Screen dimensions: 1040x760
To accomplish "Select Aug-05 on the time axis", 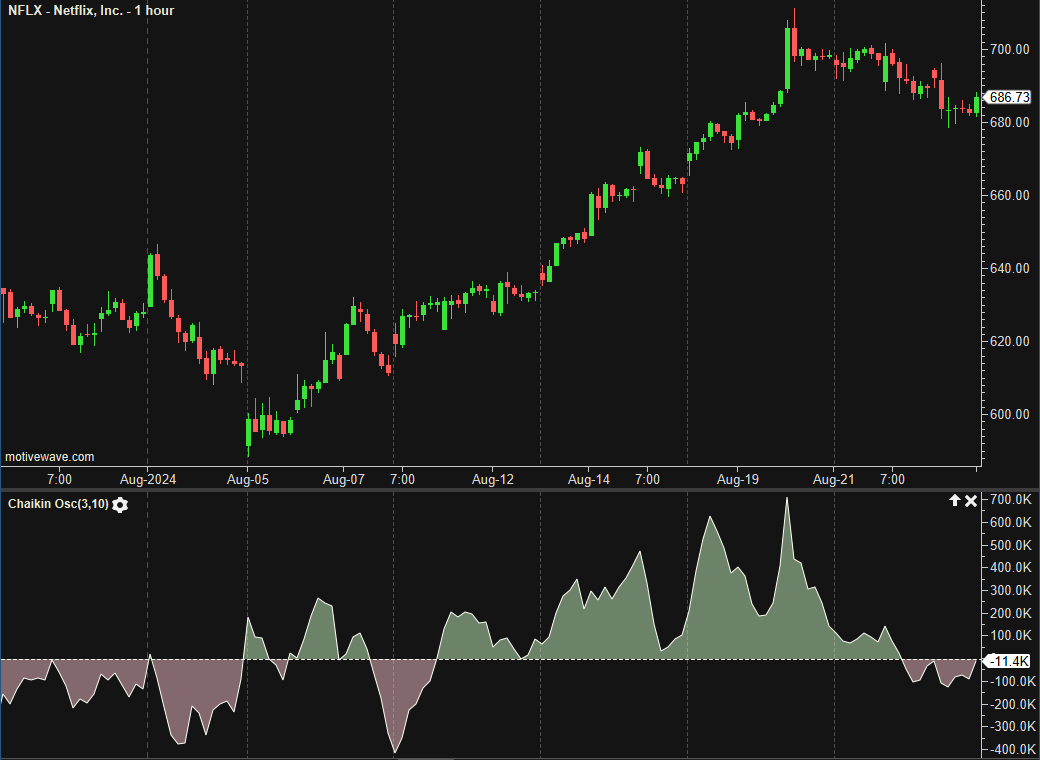I will point(248,480).
